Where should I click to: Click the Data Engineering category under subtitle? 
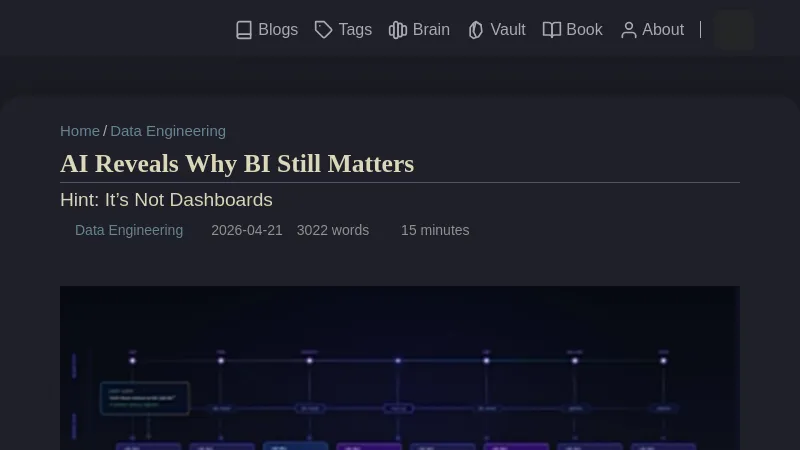129,230
